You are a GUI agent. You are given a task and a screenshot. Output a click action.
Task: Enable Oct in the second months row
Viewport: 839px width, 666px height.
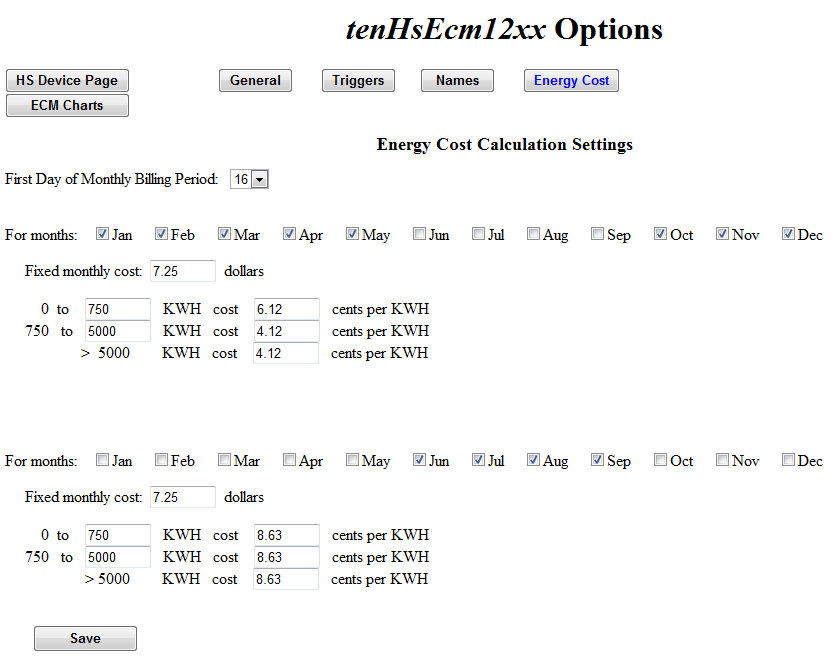click(660, 460)
